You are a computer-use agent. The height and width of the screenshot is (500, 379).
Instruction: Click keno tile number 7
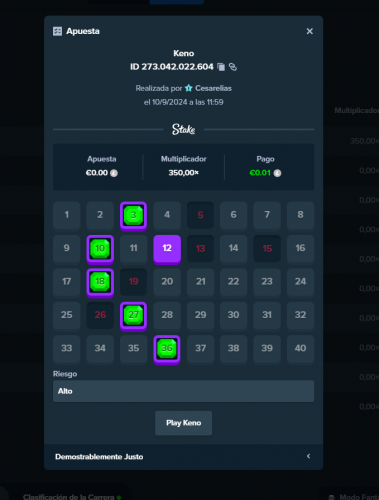pos(267,215)
